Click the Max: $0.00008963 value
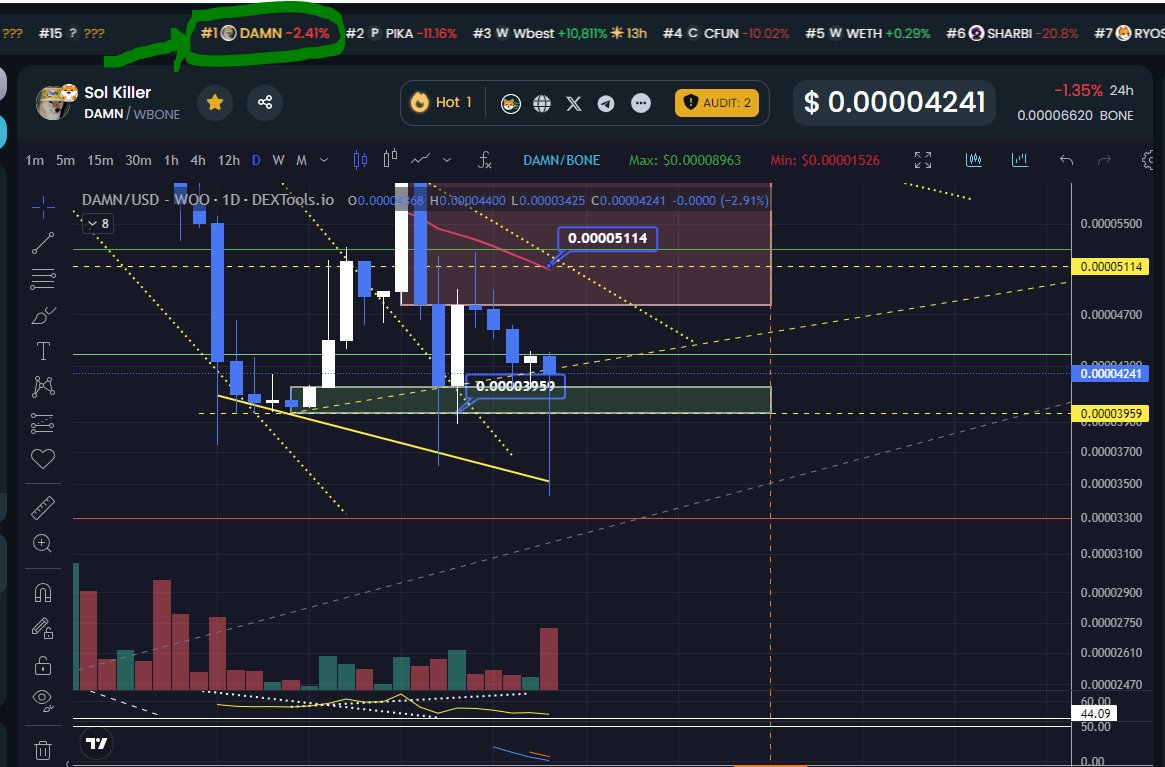This screenshot has height=767, width=1165. (x=684, y=160)
